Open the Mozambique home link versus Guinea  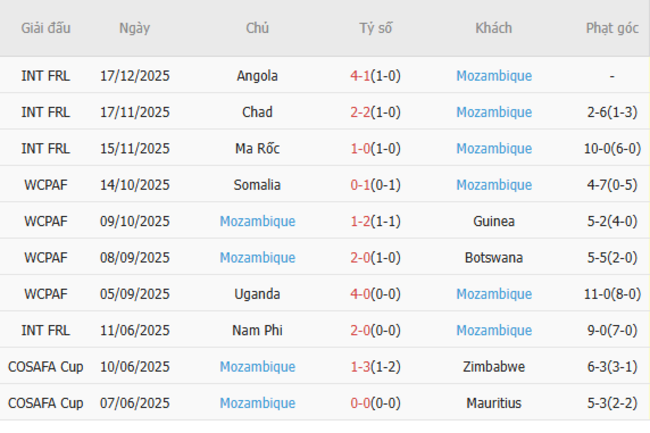[257, 221]
